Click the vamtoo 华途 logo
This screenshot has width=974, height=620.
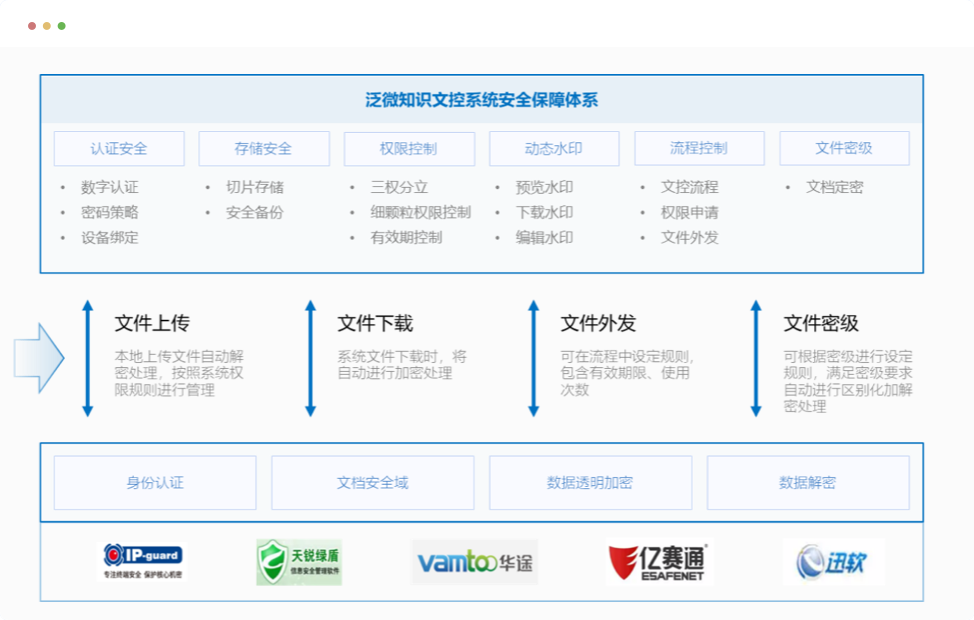tap(475, 563)
